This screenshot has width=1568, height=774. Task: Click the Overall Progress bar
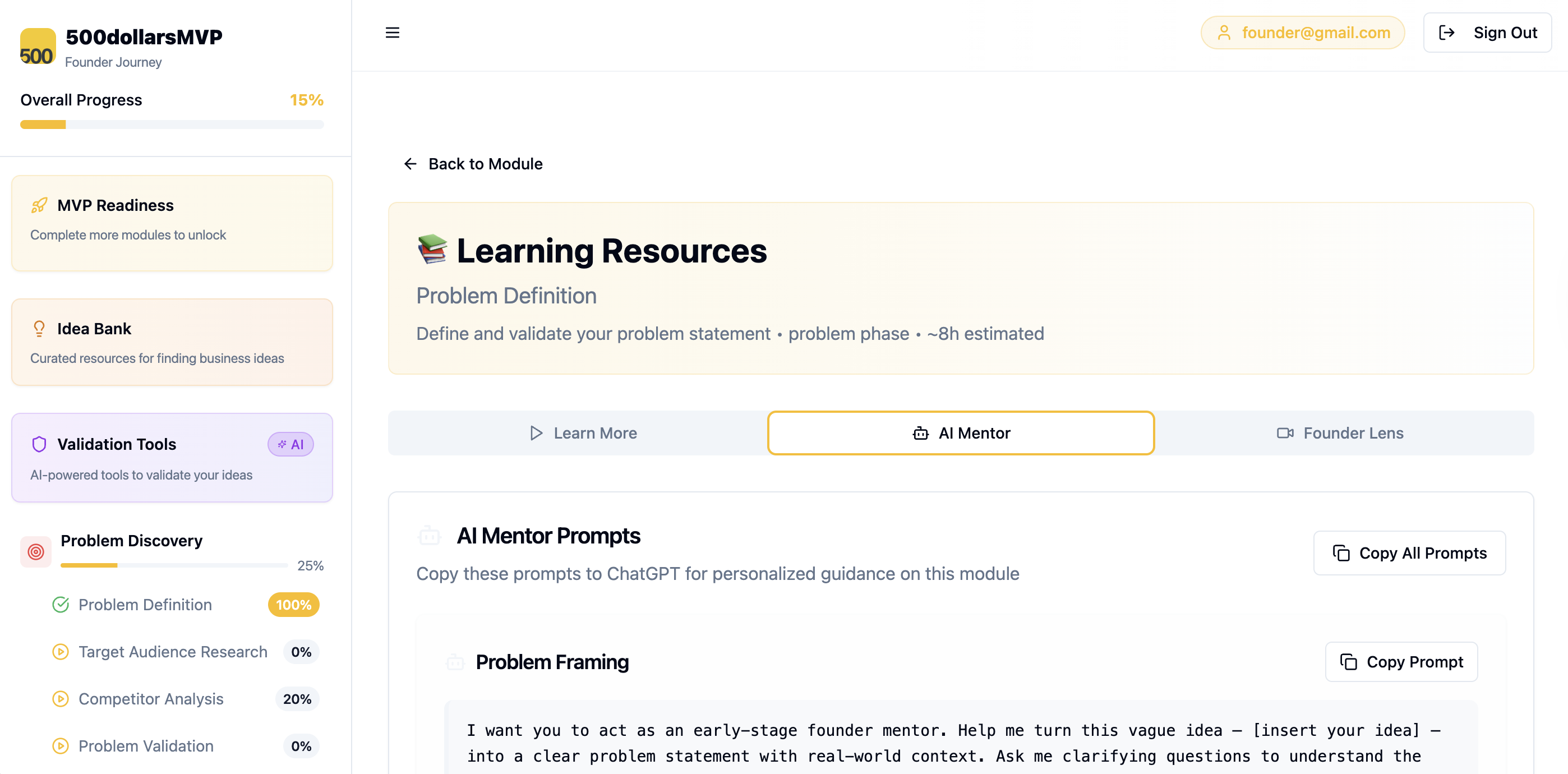point(172,125)
